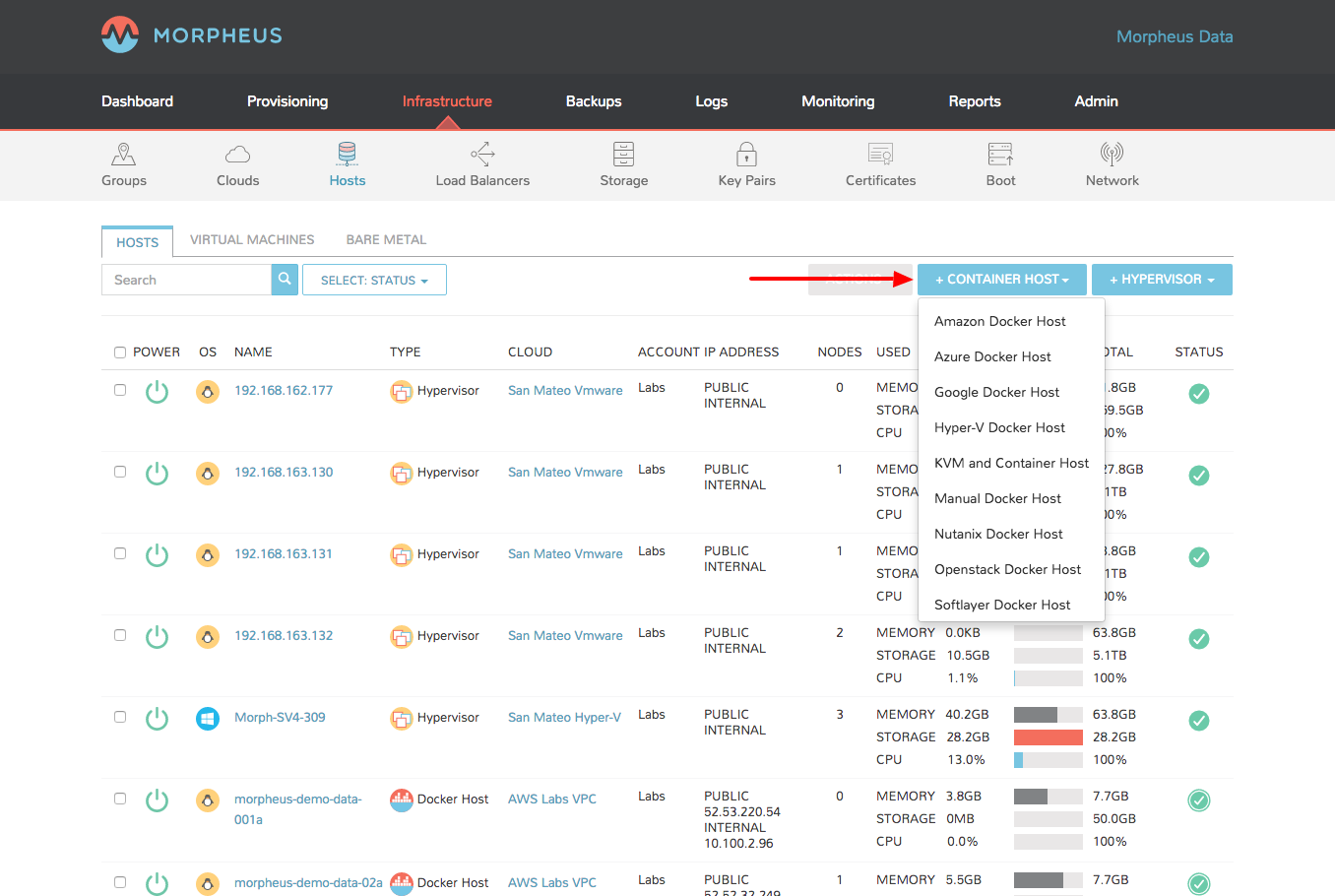Open host link 192.168.162.177

click(284, 390)
